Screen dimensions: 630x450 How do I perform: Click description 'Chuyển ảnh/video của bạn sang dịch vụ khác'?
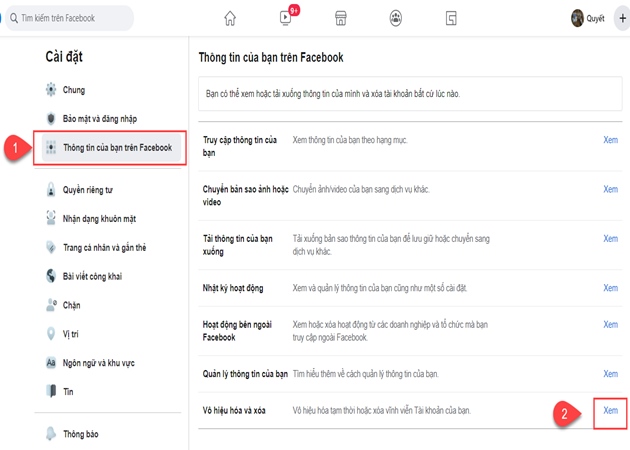(x=361, y=189)
